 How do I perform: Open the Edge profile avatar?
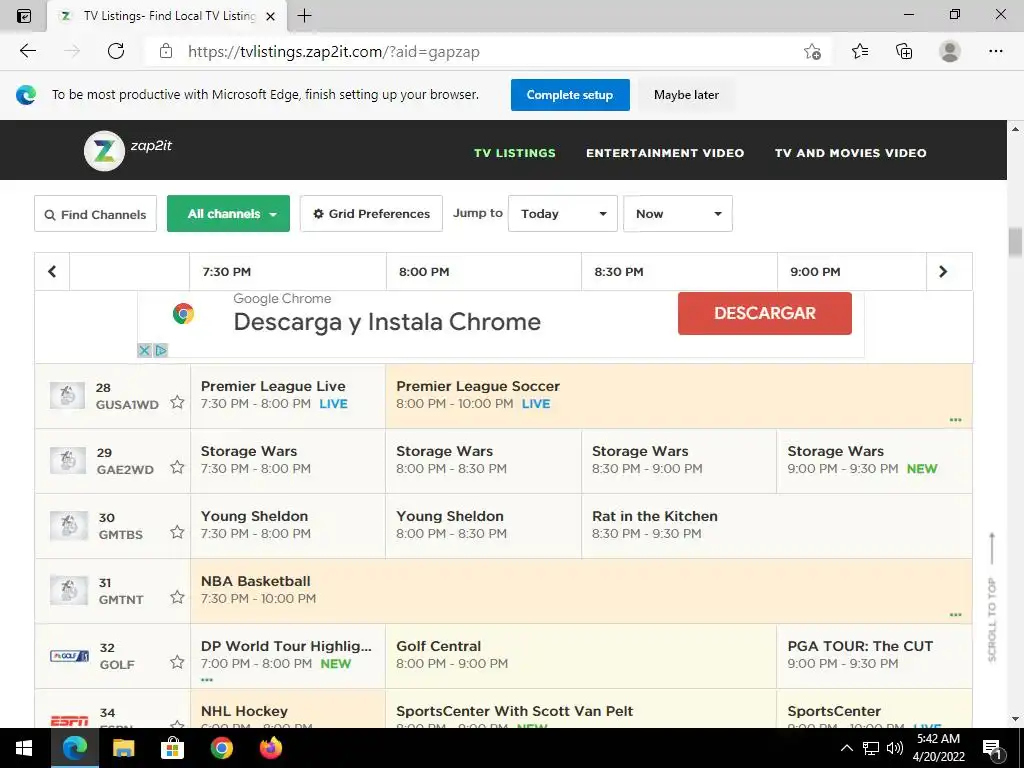(x=950, y=51)
